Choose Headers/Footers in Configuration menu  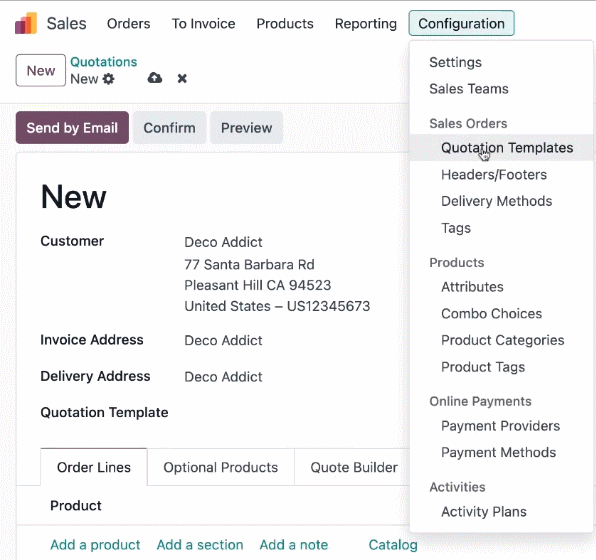(x=494, y=175)
